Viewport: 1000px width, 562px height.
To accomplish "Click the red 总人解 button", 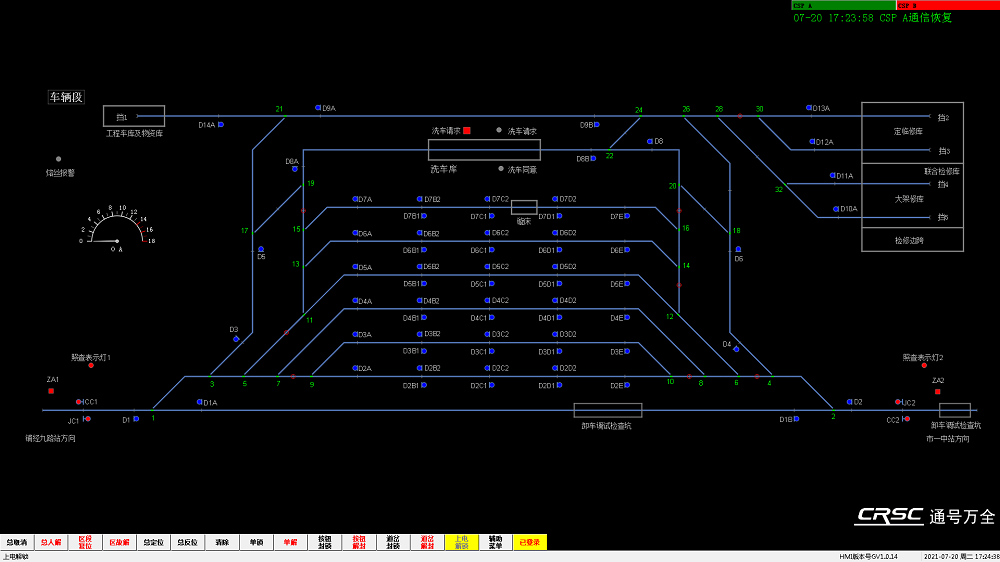I will [51, 542].
